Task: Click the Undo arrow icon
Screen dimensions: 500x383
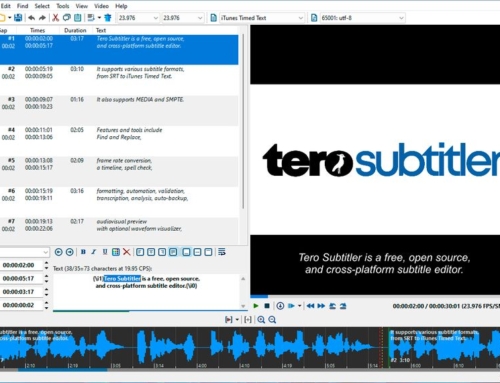Action: [32, 18]
